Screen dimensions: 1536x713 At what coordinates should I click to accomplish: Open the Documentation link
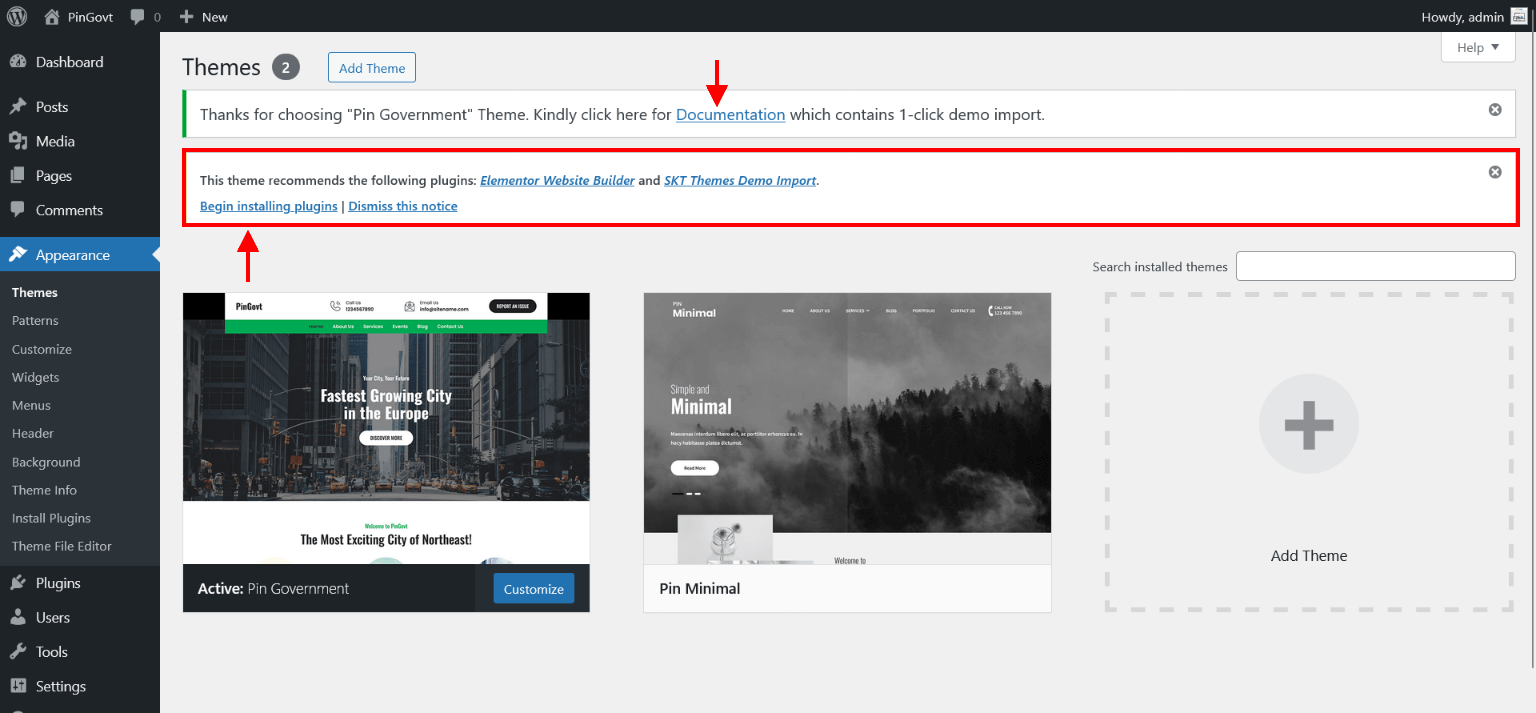pos(730,115)
